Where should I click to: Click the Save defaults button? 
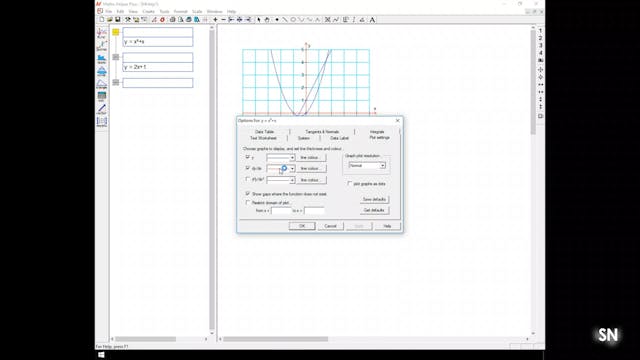[374, 199]
